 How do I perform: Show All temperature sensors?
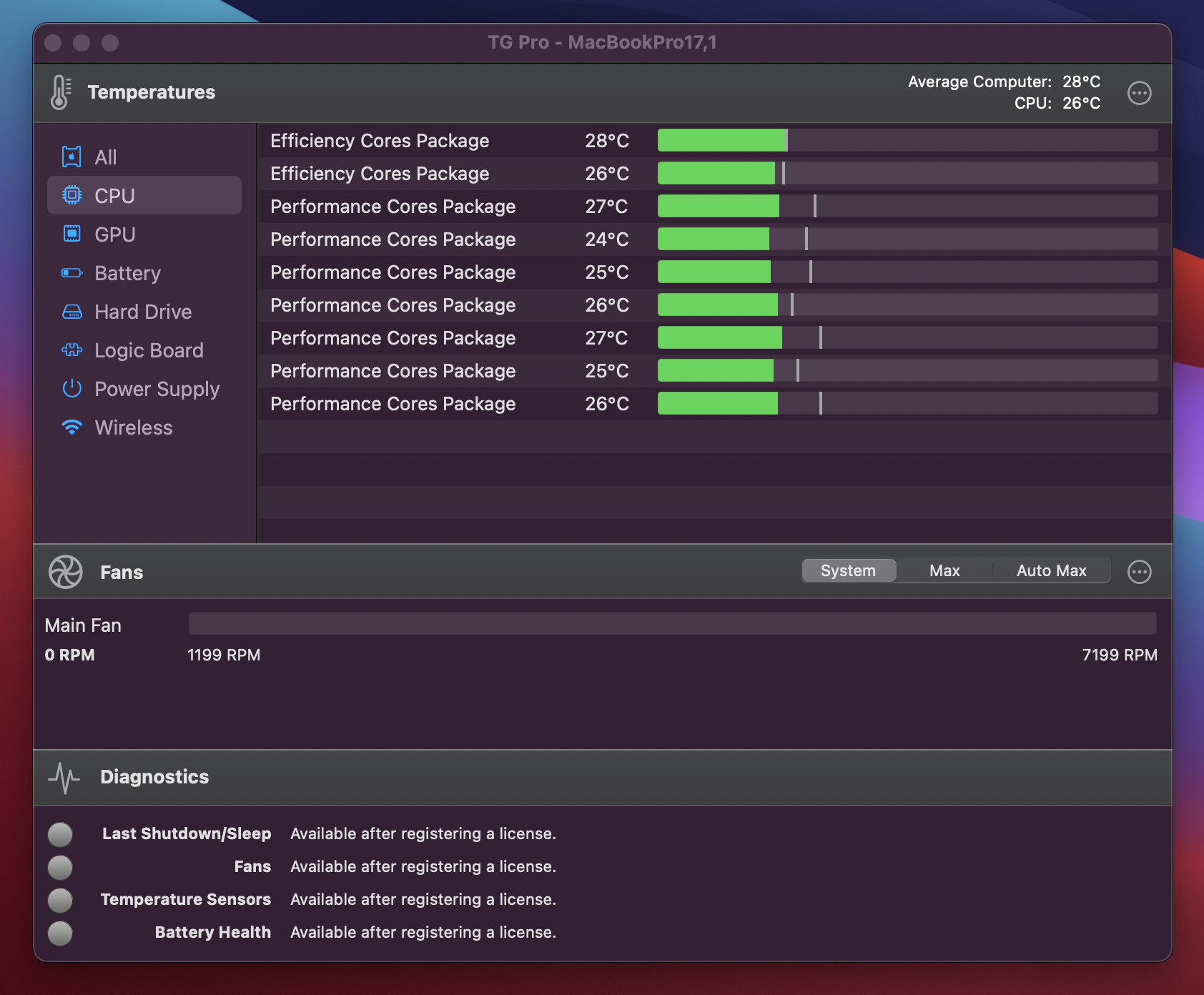pyautogui.click(x=144, y=157)
